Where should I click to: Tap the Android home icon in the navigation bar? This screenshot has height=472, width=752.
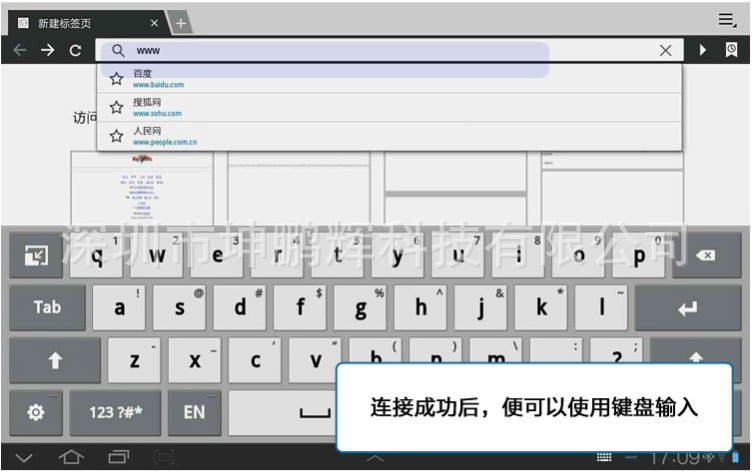pyautogui.click(x=71, y=458)
